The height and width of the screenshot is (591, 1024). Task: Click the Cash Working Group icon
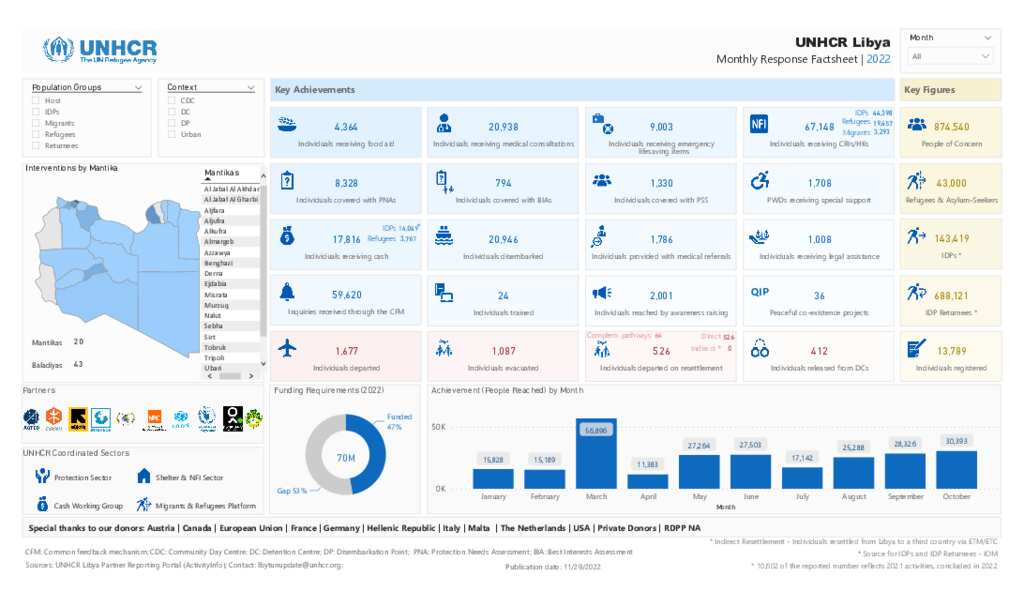pos(42,503)
